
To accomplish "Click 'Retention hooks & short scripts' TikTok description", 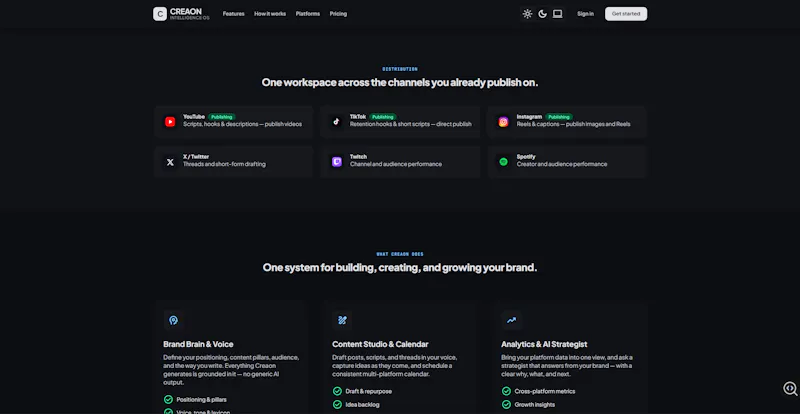I will tap(411, 124).
